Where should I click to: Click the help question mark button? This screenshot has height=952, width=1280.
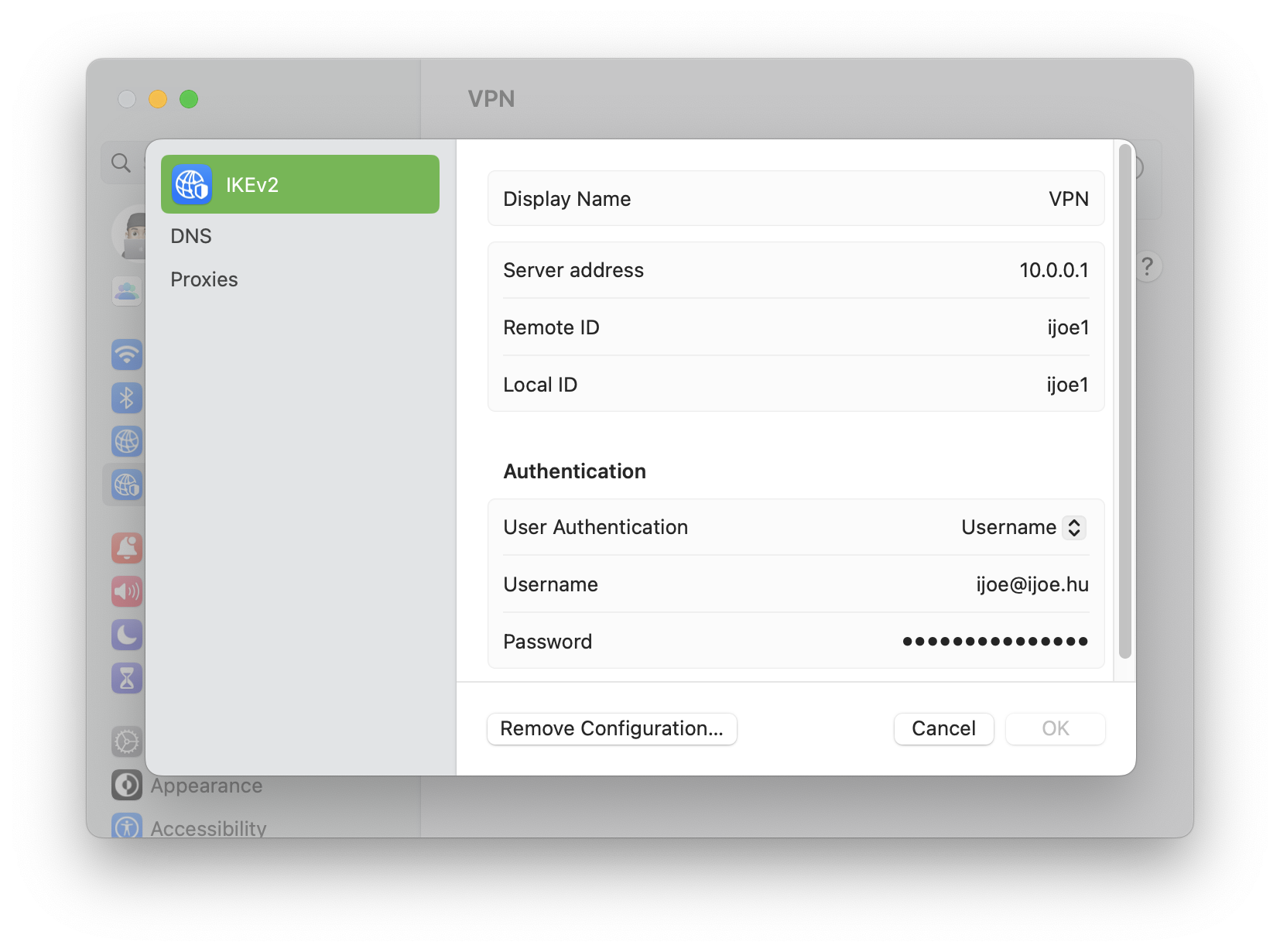pos(1148,267)
